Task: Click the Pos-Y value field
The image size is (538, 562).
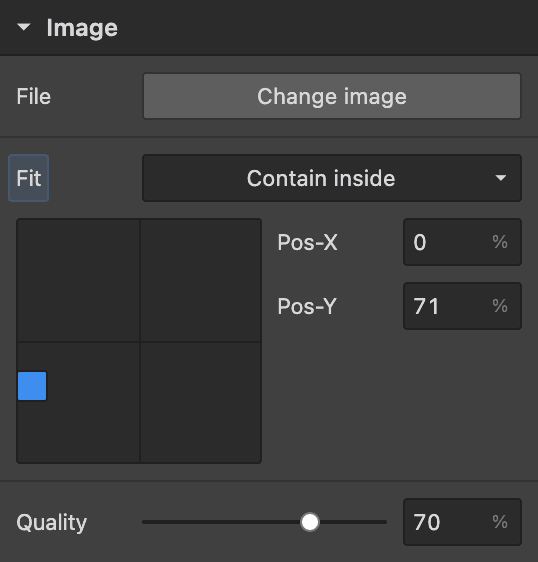Action: (x=462, y=306)
